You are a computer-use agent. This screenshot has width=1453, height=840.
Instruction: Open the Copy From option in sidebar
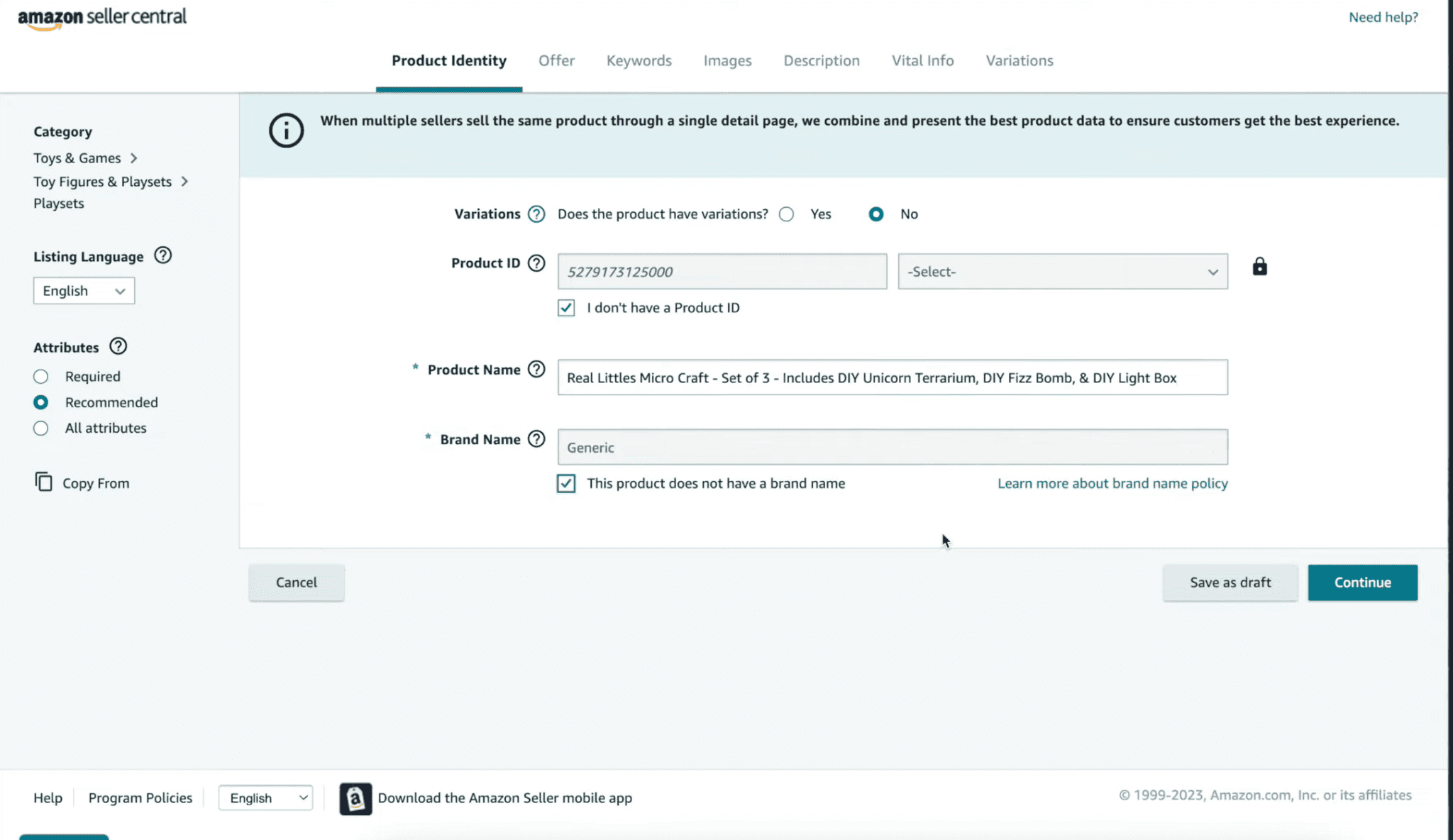tap(95, 482)
